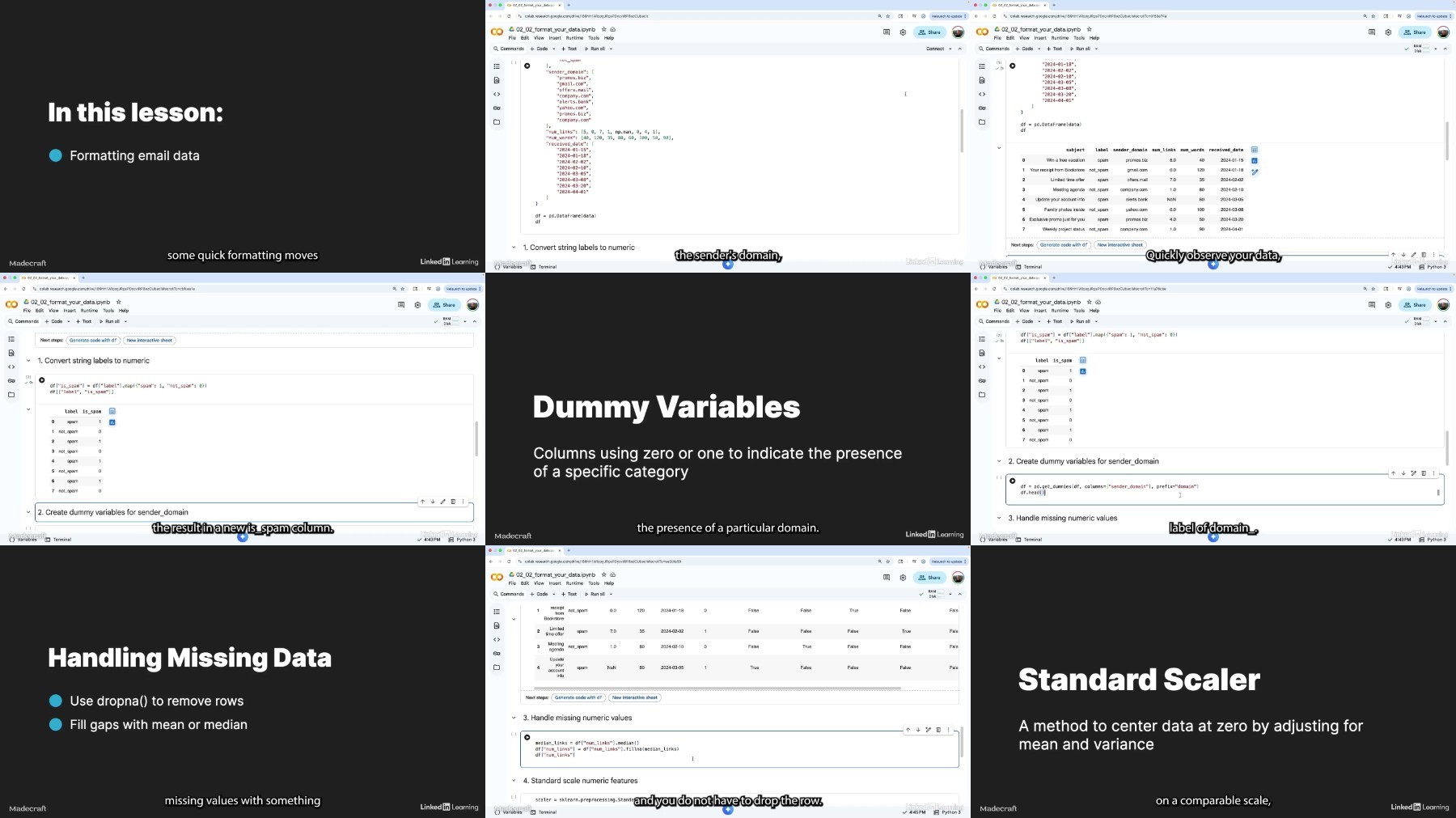Screen dimensions: 1456x818
Task: Click the horizontal scrollbar under the dummy-variables table
Action: tap(712, 689)
